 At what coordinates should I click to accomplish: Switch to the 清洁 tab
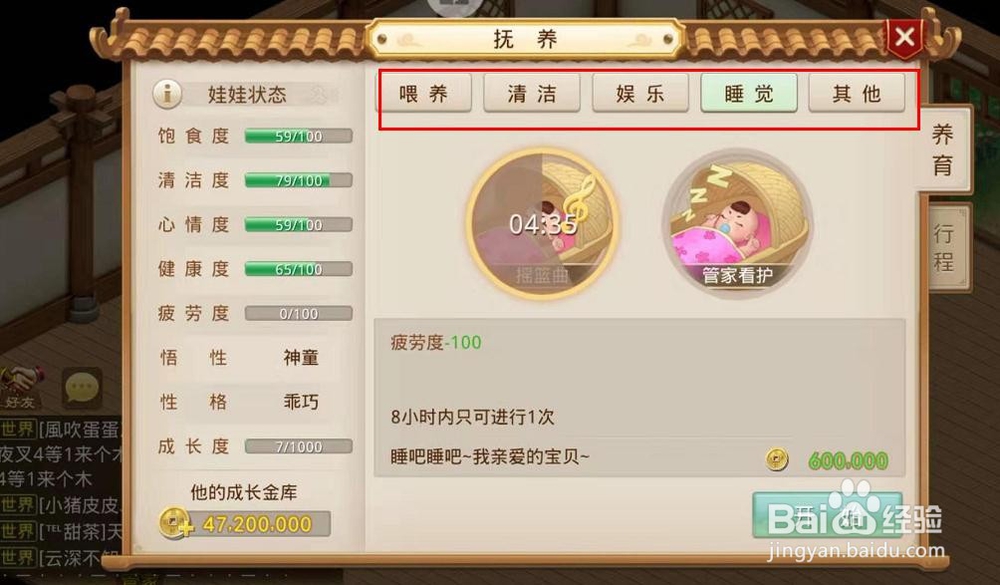532,93
